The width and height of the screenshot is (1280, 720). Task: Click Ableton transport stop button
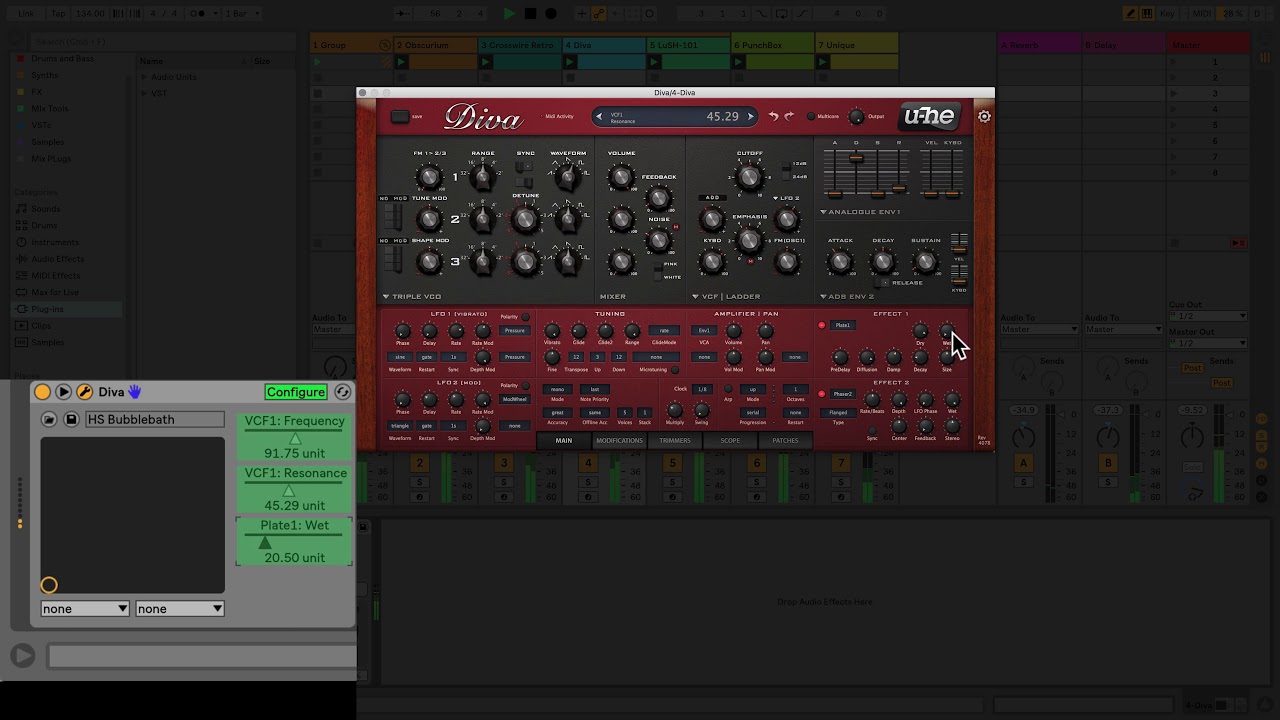[x=530, y=14]
